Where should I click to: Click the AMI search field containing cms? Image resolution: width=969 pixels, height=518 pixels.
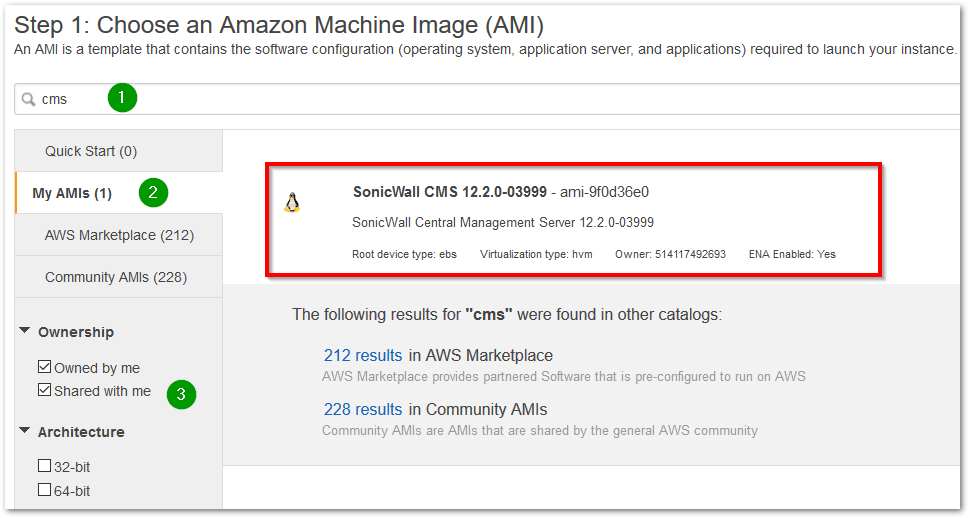click(500, 99)
